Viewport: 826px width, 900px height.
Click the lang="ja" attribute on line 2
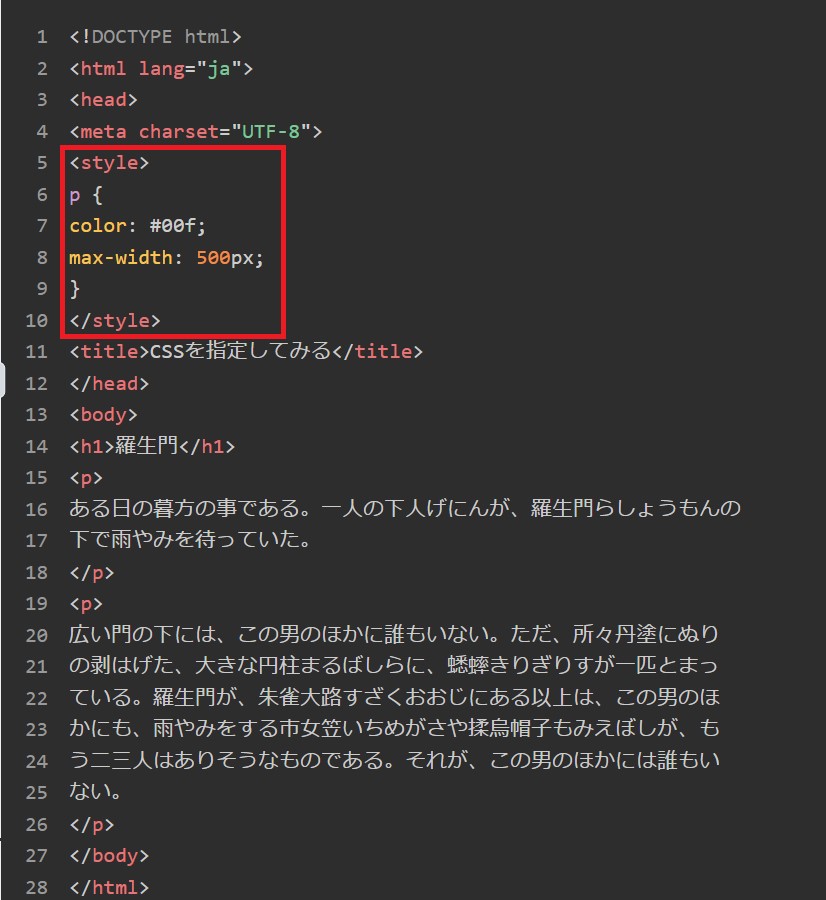(190, 69)
